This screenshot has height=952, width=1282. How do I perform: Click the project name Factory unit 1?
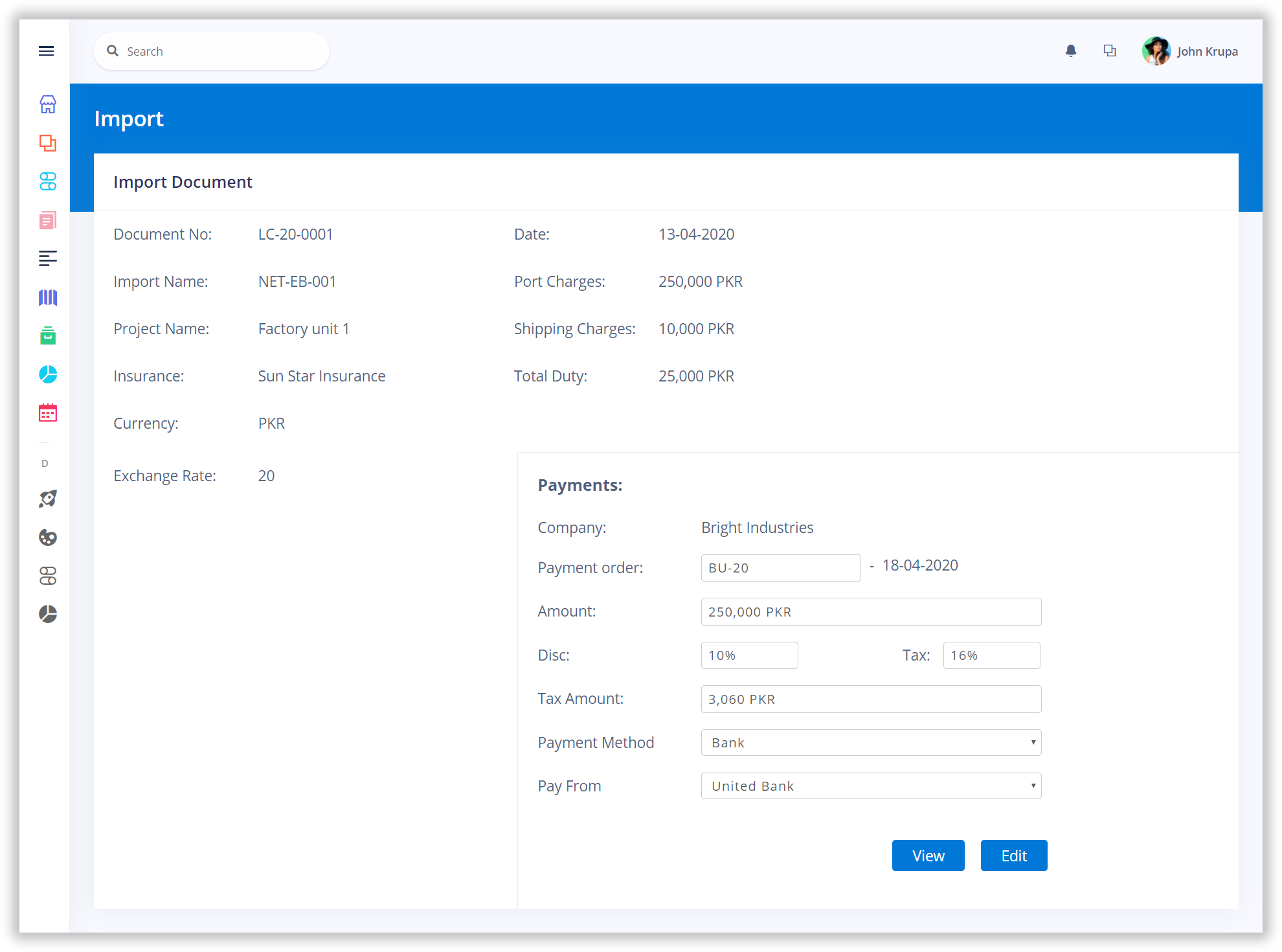(304, 329)
